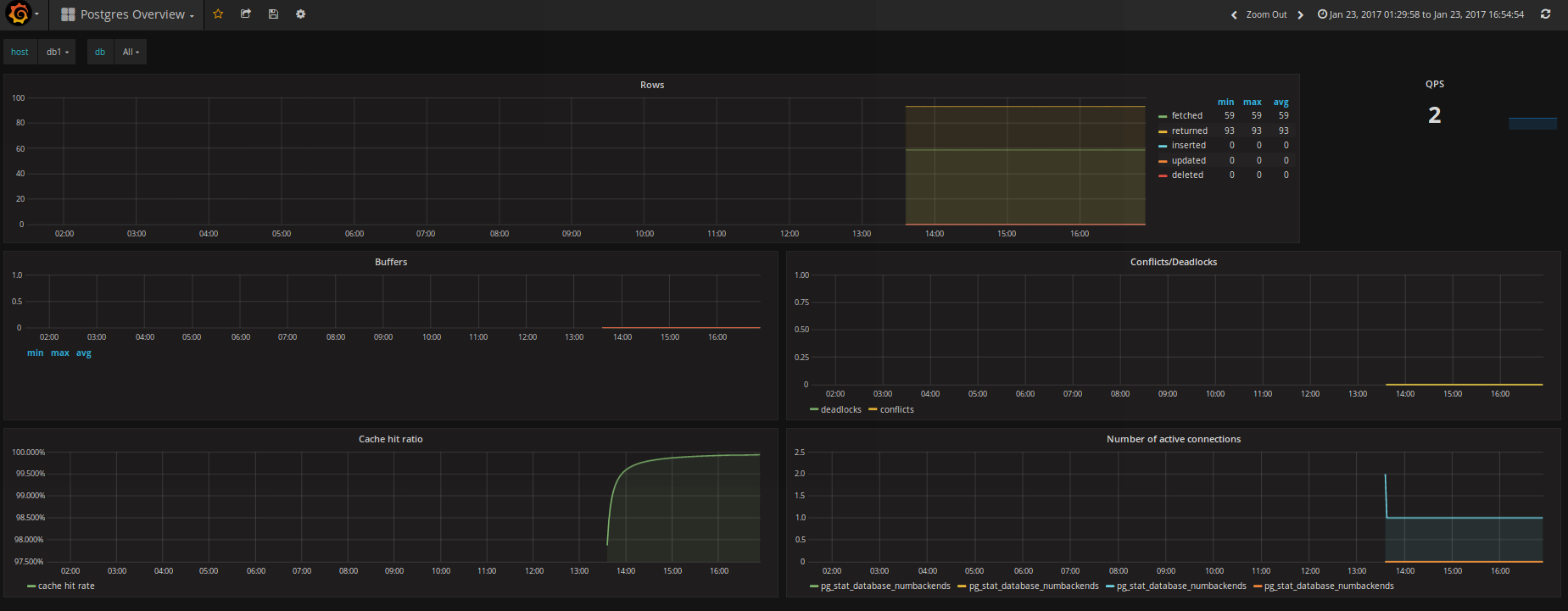
Task: Click returned max value 93 in legend
Action: (x=1257, y=131)
